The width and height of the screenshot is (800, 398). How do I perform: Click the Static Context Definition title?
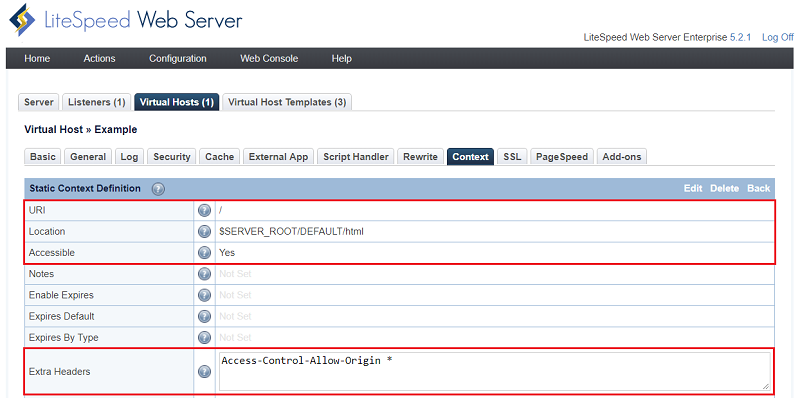[x=85, y=188]
